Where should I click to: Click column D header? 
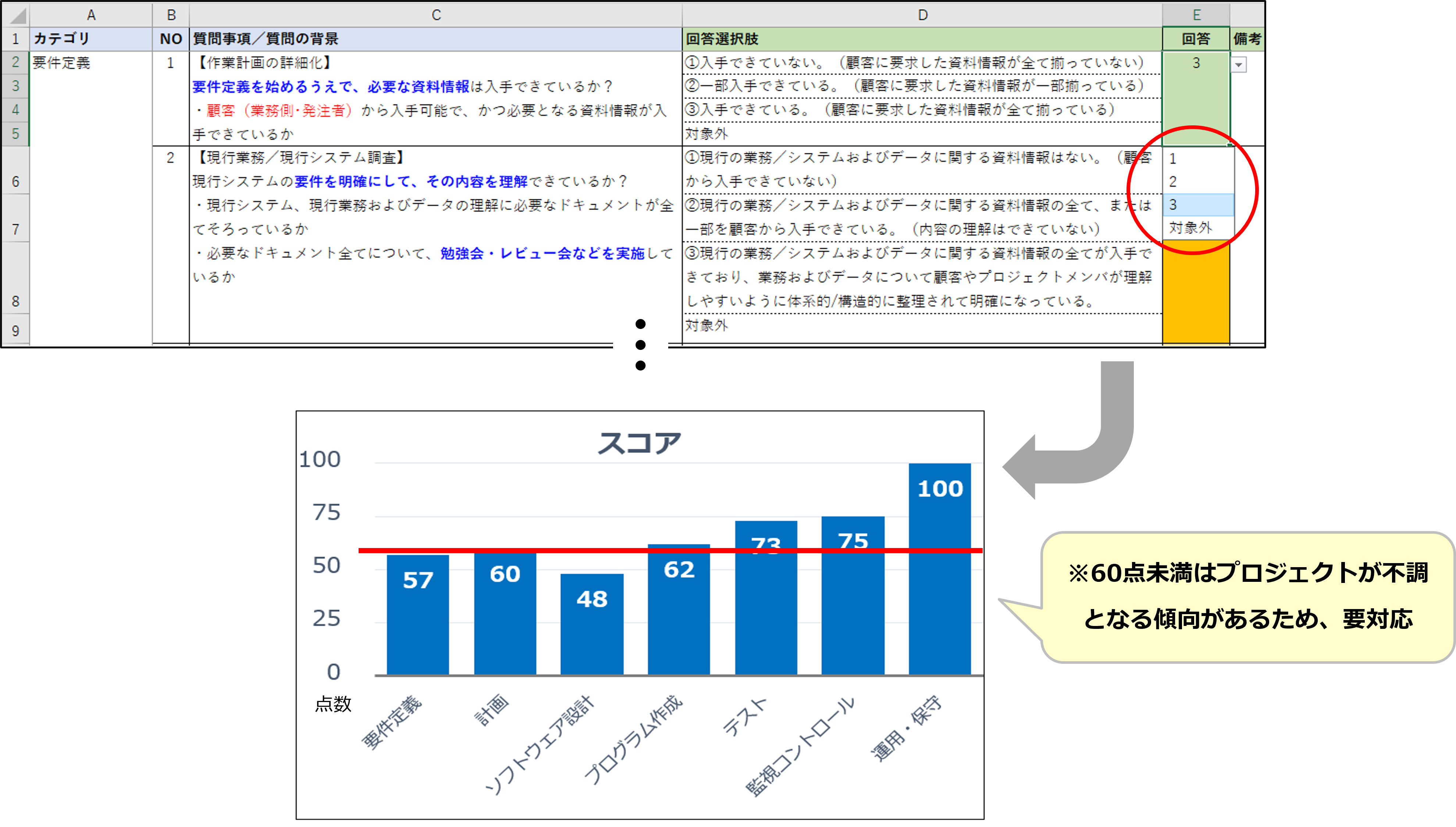pos(922,15)
